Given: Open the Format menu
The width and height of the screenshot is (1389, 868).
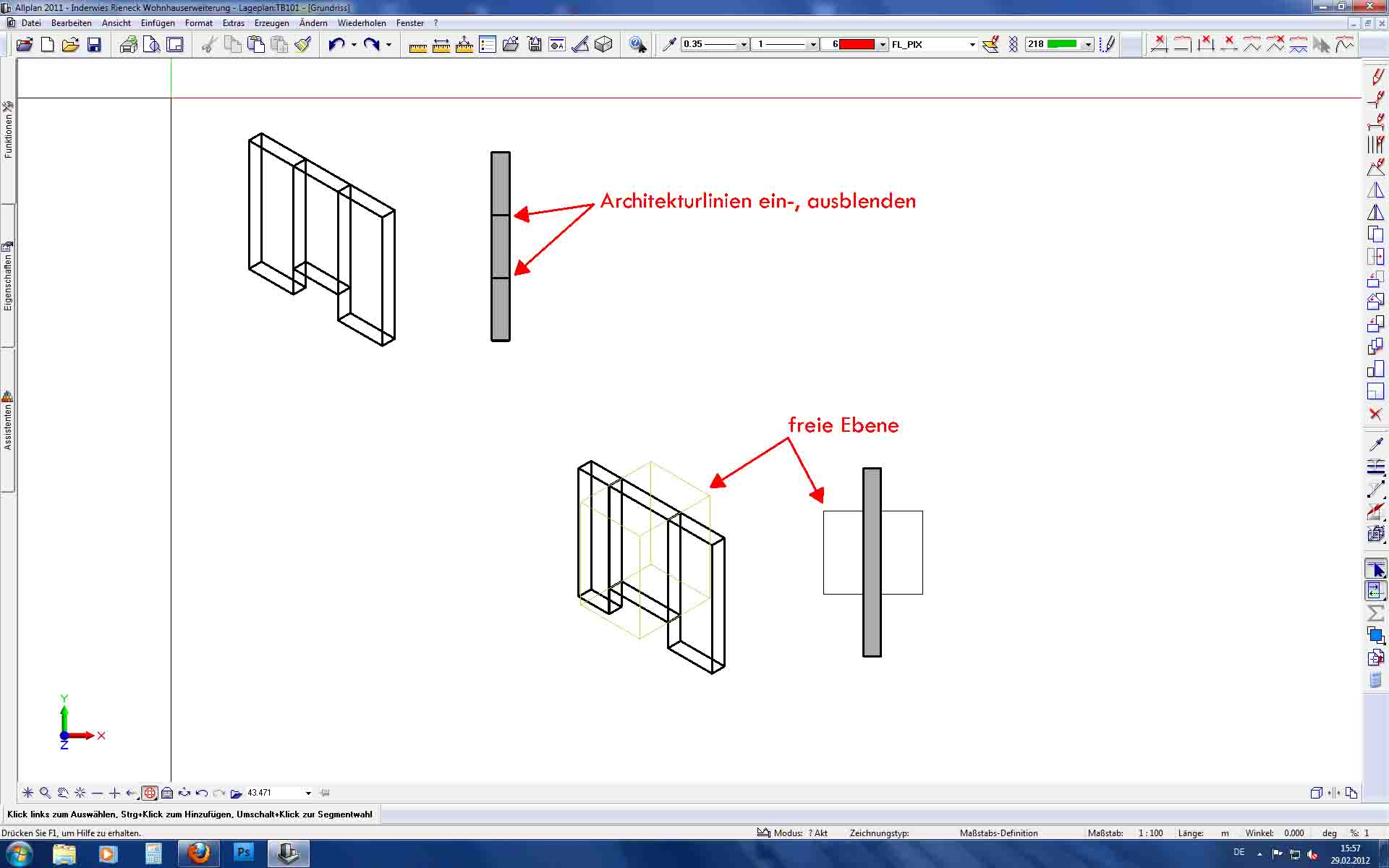Looking at the screenshot, I should point(199,23).
